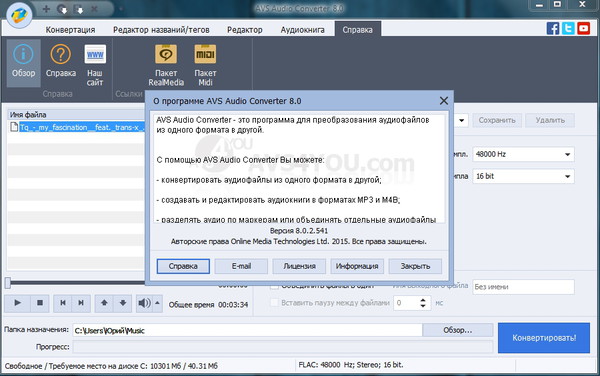Expand the volume arrow next to speaker
The image size is (600, 376).
pos(157,303)
